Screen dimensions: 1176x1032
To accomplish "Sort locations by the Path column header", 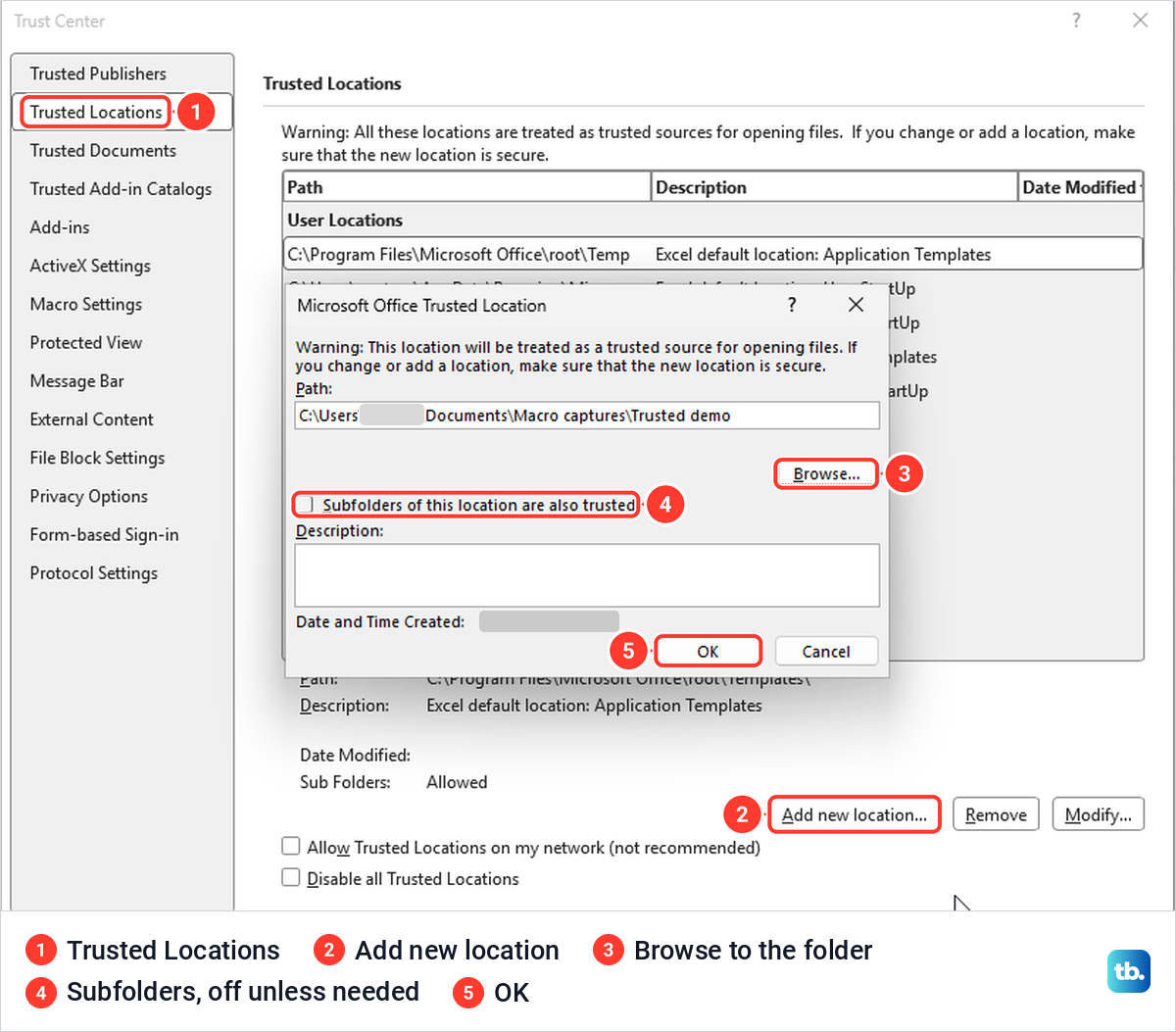I will (466, 187).
